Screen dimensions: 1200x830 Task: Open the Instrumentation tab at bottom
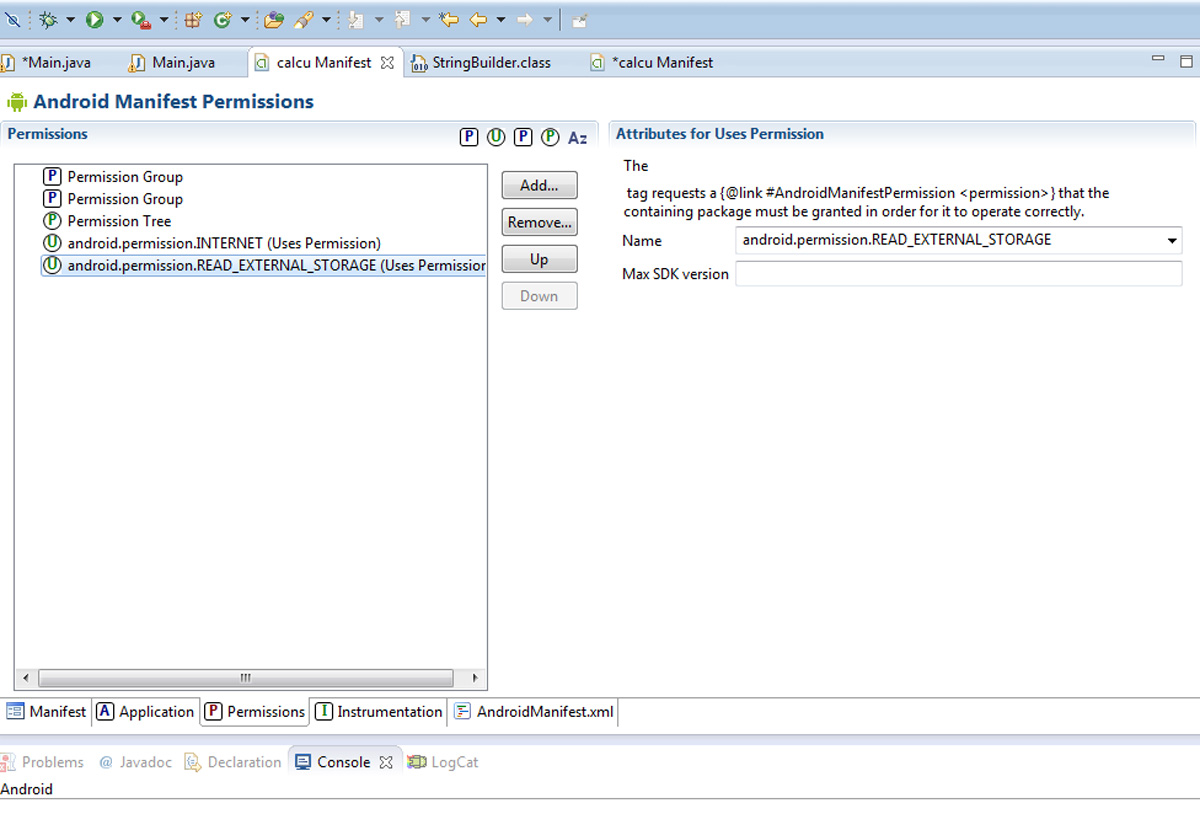click(x=379, y=712)
